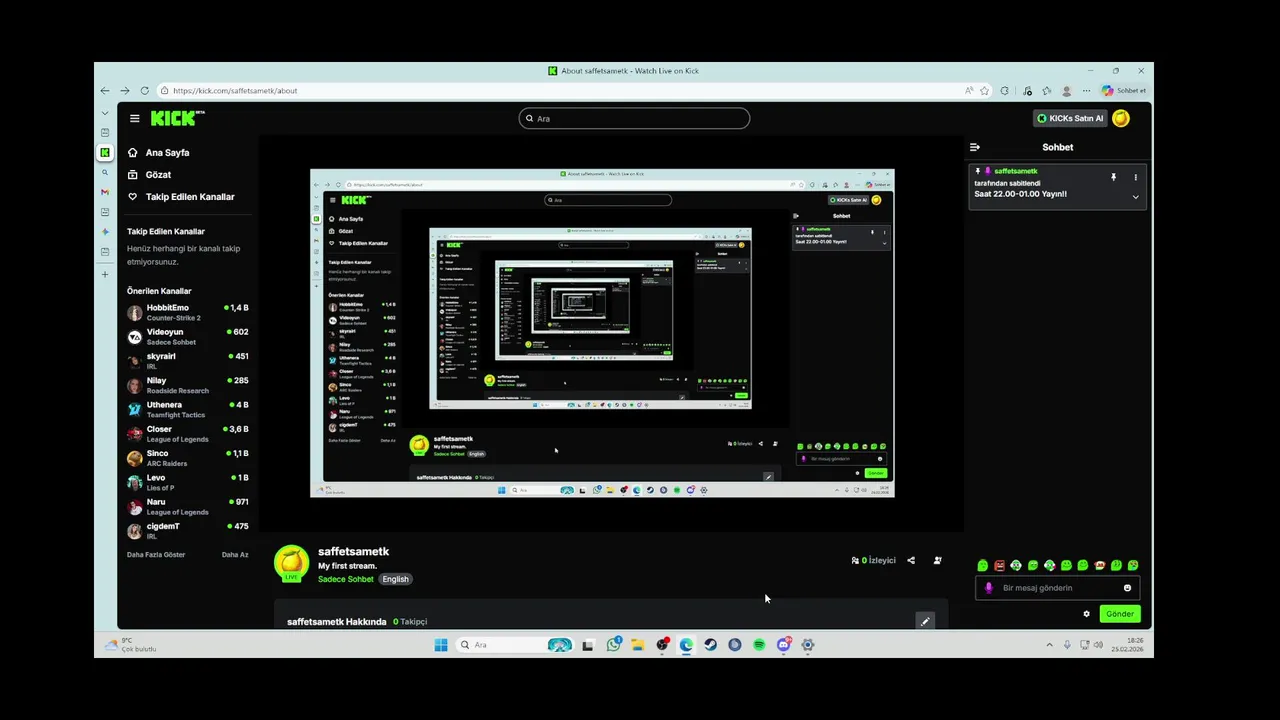The width and height of the screenshot is (1280, 720).
Task: Click the cigdemT channel avatar
Action: [134, 531]
